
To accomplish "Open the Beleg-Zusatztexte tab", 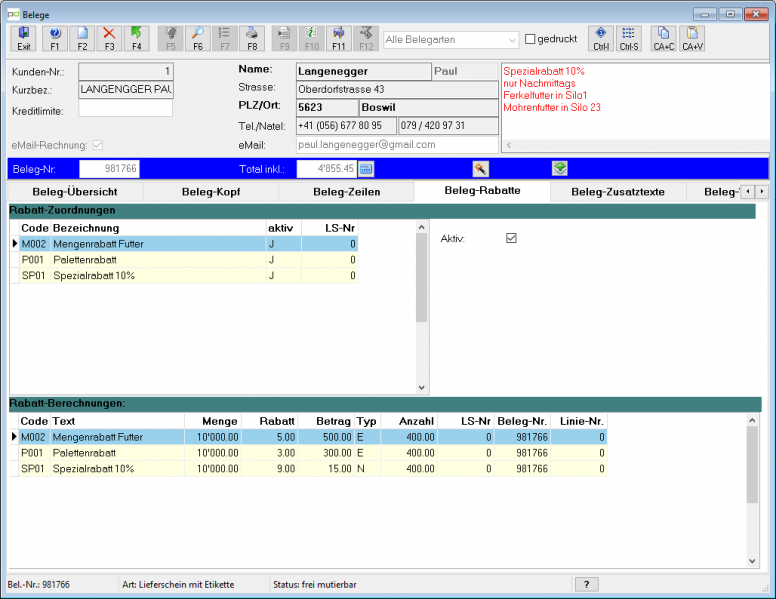I will 618,192.
